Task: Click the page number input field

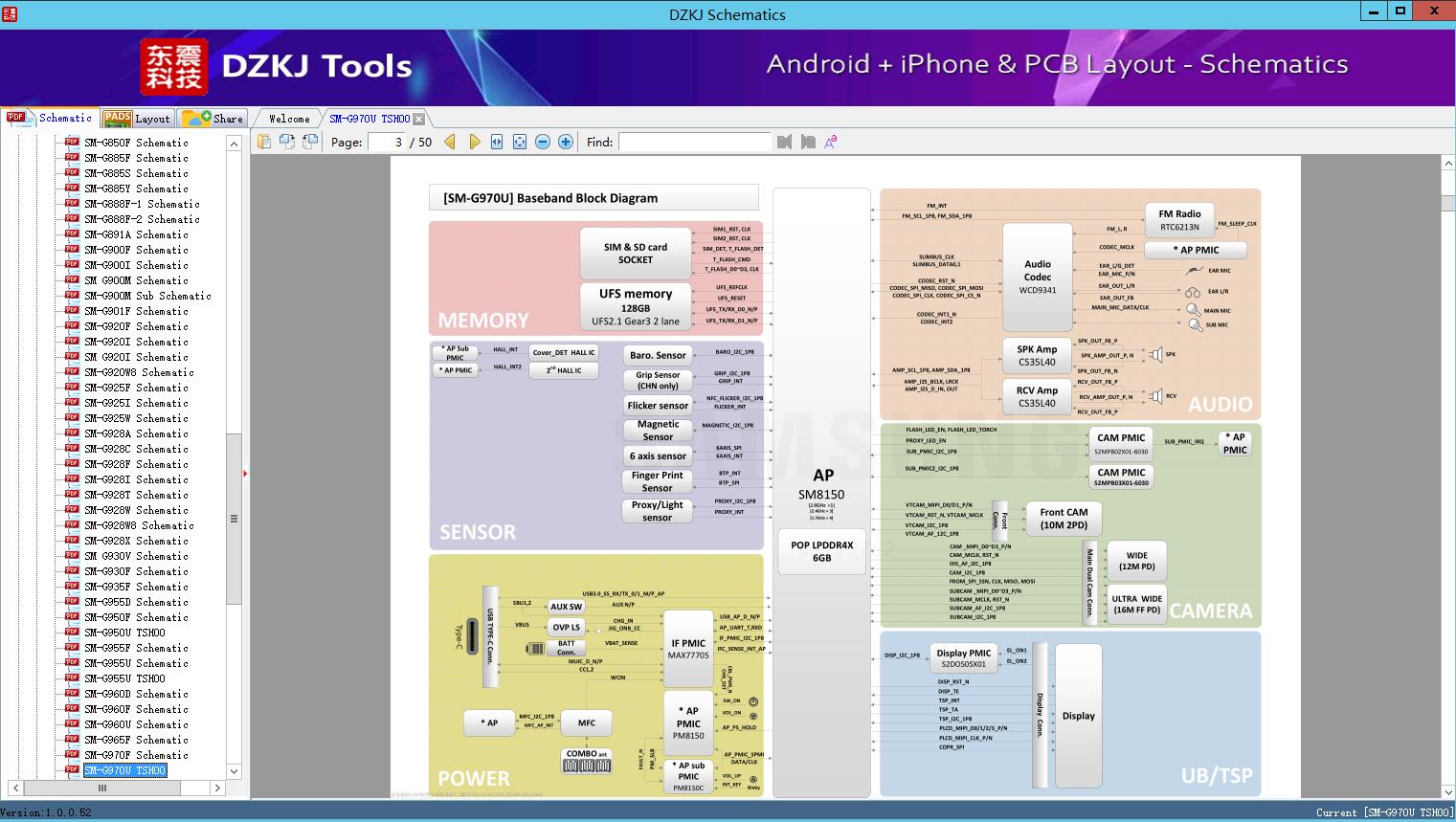Action: coord(387,142)
